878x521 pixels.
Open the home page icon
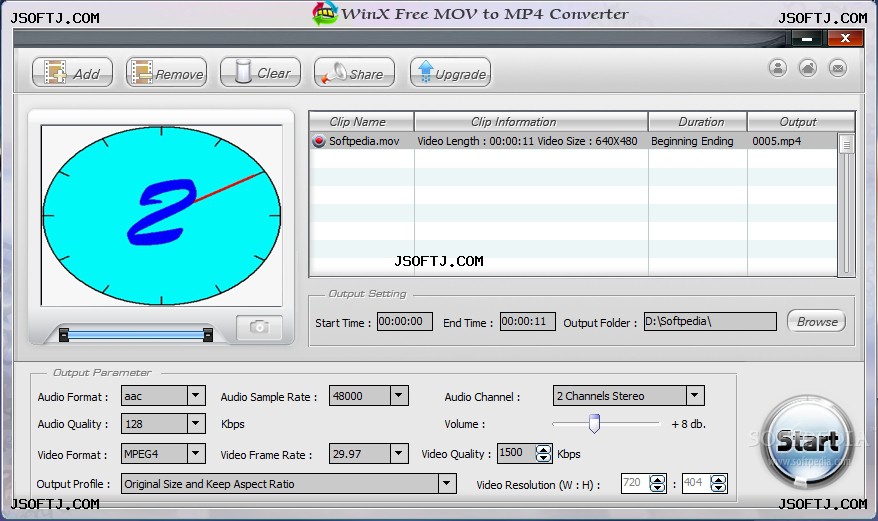coord(807,68)
